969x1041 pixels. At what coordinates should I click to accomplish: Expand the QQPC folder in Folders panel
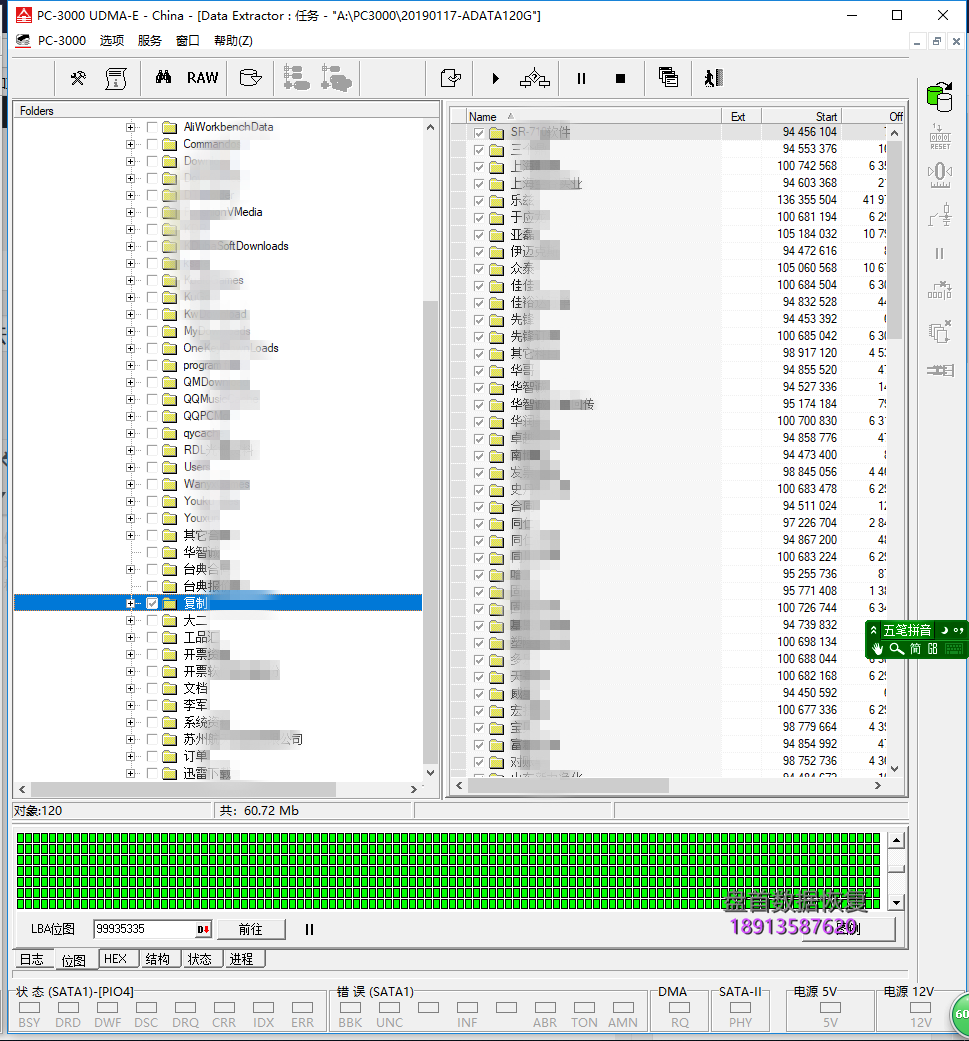pos(131,415)
